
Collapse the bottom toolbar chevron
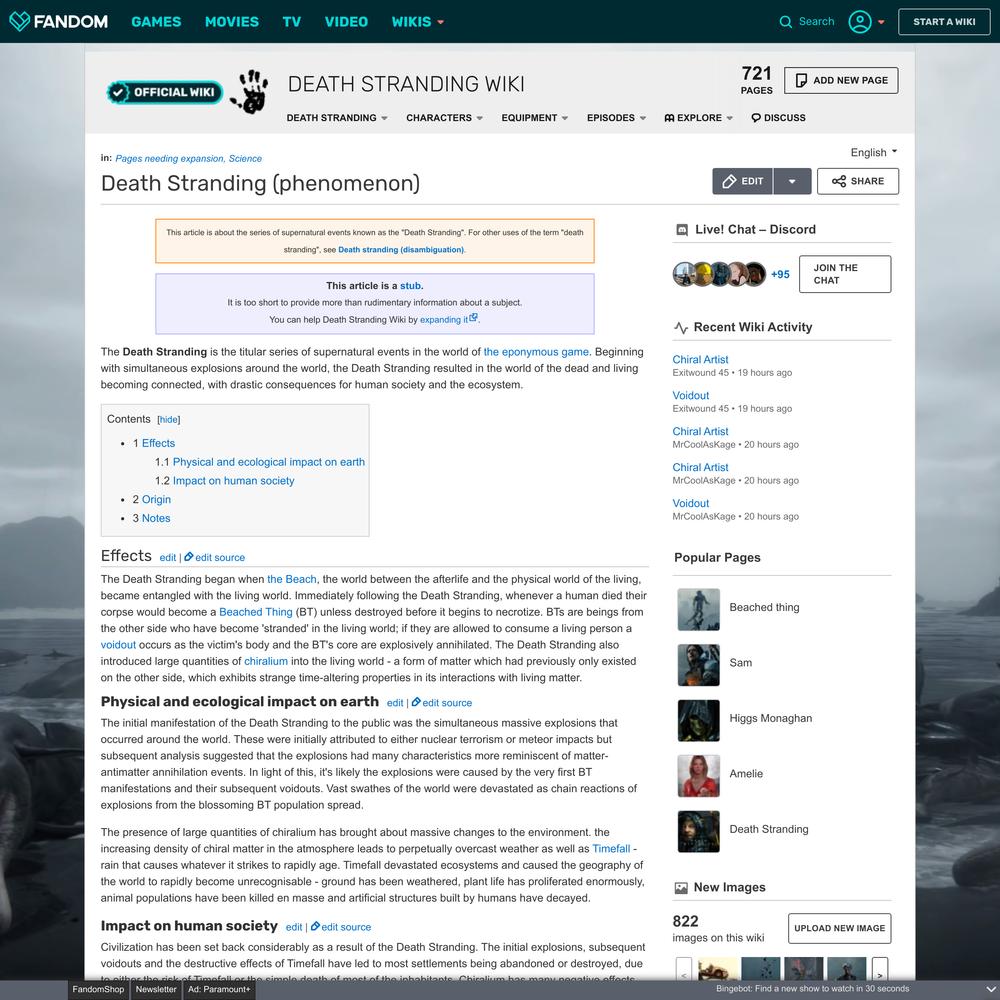[x=990, y=989]
